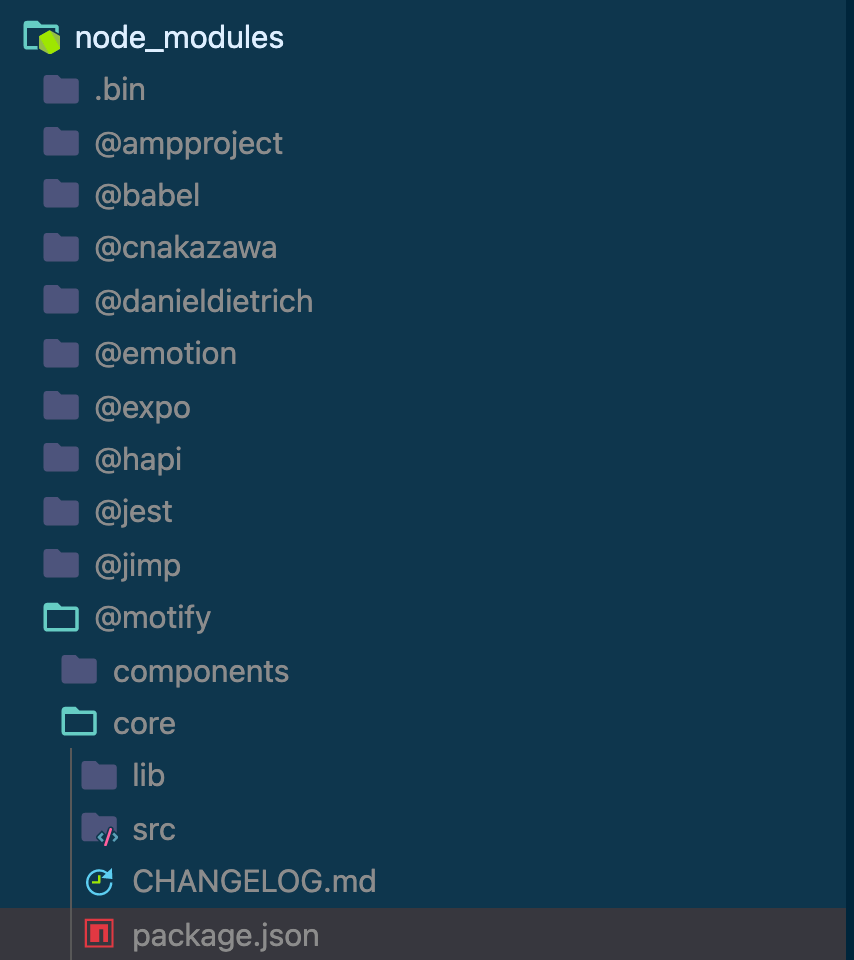
Task: Collapse the @motify folder
Action: 150,617
